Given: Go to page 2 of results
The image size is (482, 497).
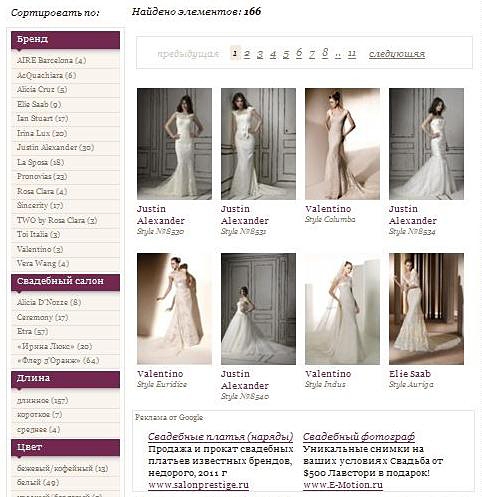Looking at the screenshot, I should (247, 54).
